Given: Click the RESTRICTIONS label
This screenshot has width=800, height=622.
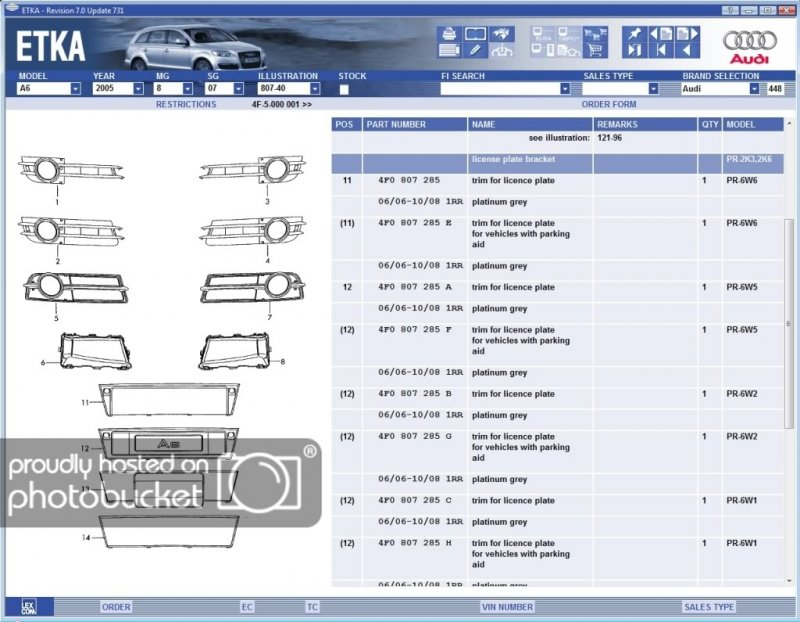Looking at the screenshot, I should [185, 104].
